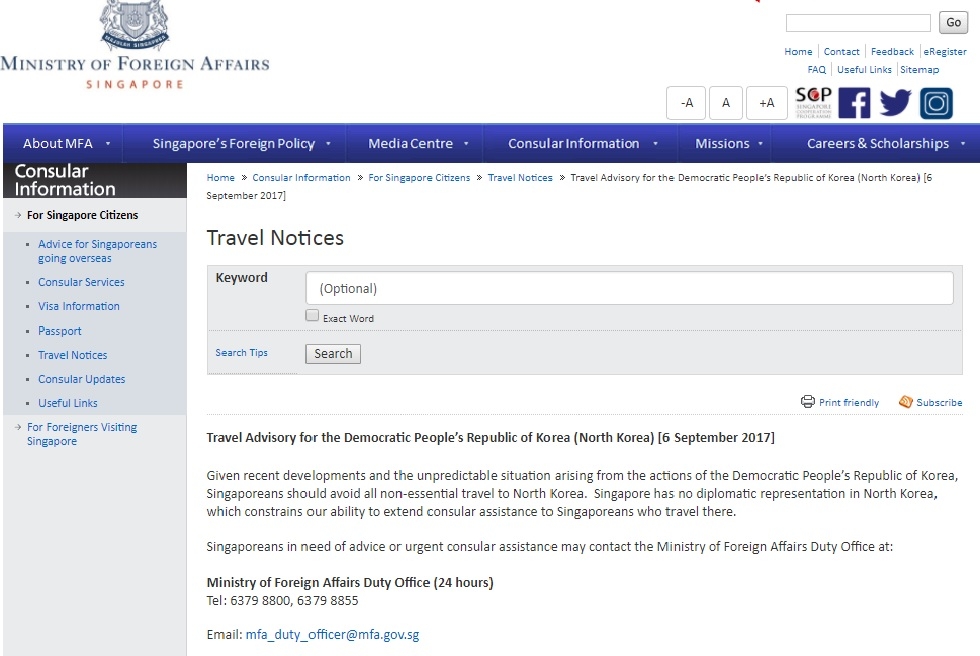Expand For Foreigners Visiting Singapore section
Image resolution: width=980 pixels, height=656 pixels.
82,434
